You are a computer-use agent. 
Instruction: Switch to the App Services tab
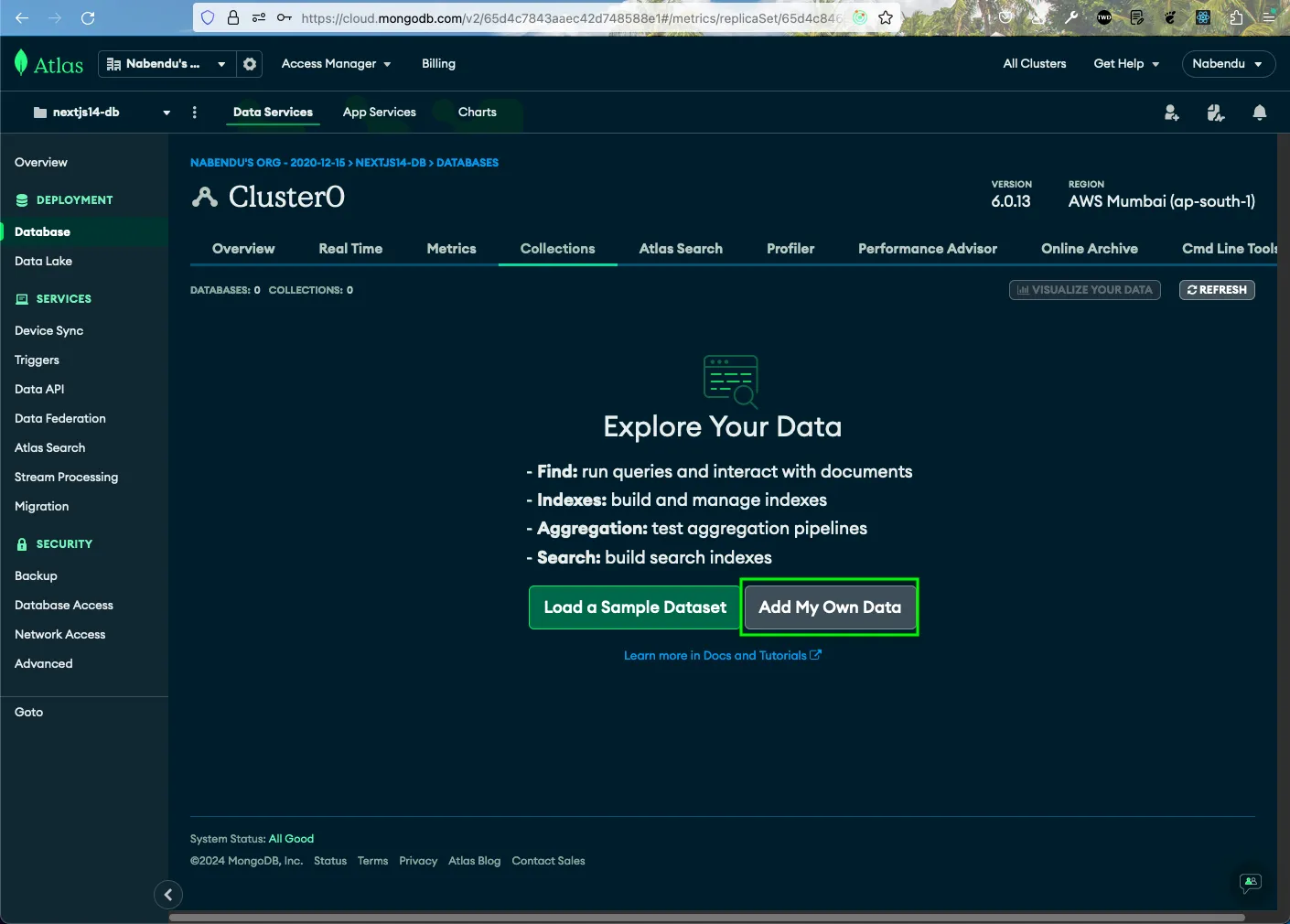coord(379,113)
